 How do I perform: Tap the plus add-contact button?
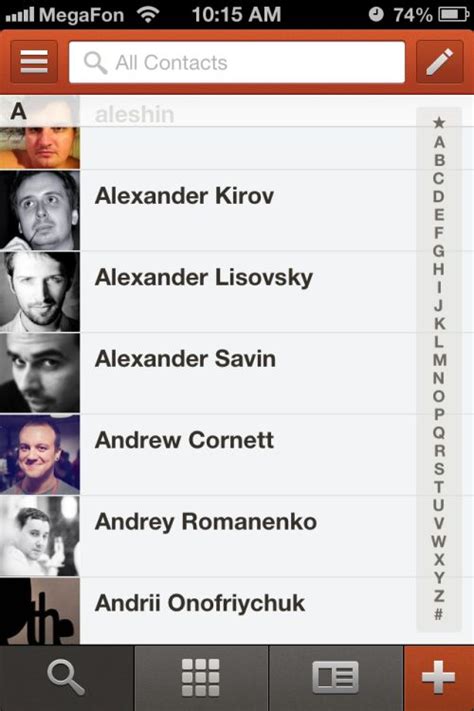tap(439, 677)
